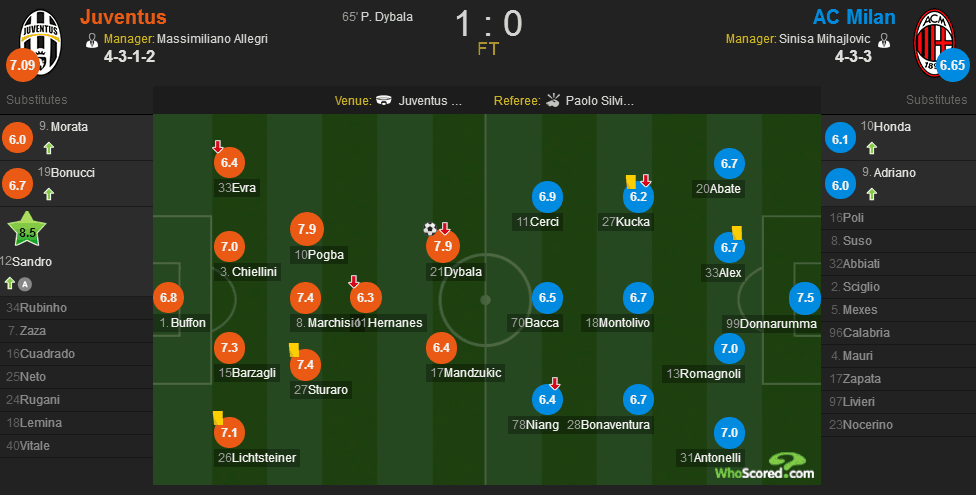Open Donnarumma's 7.5 rating circle

(x=805, y=298)
